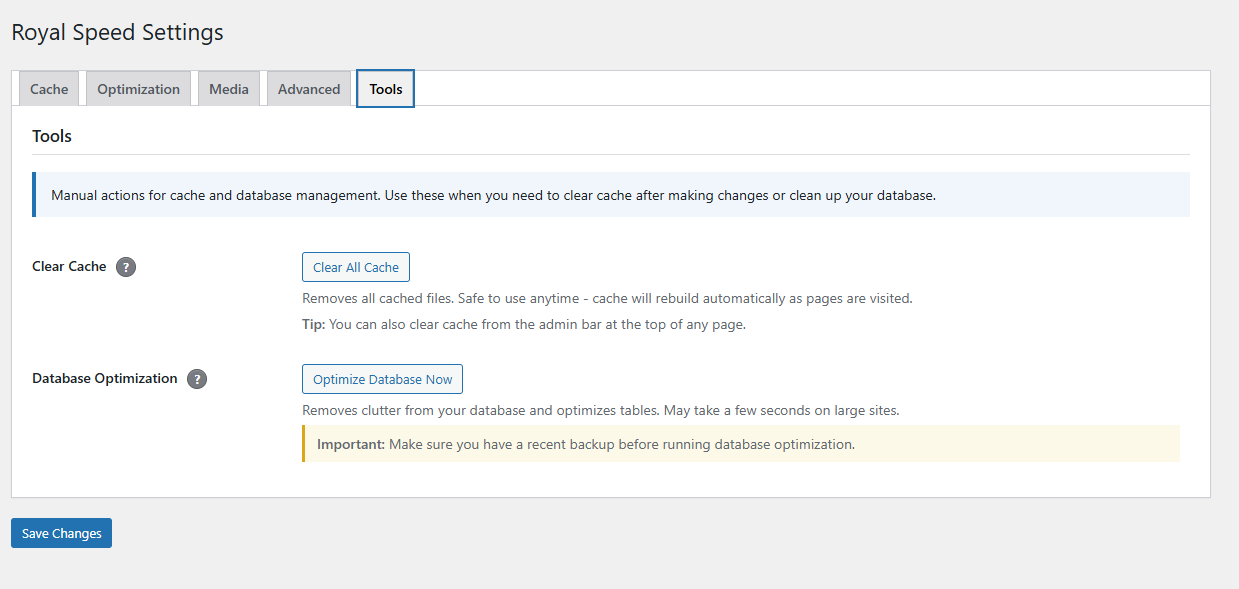Click the Clear All Cache button
Screen dimensions: 1239x589
pos(355,267)
